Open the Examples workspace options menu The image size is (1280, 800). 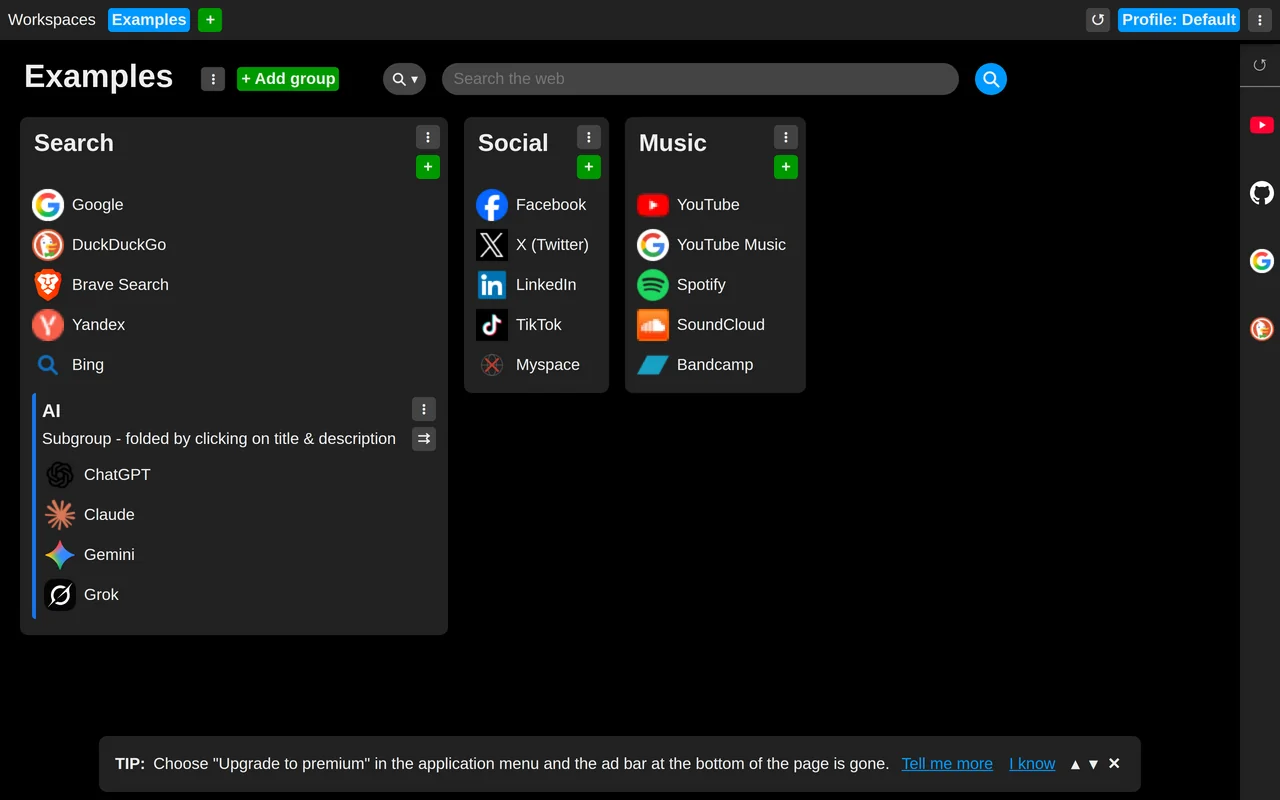point(213,79)
